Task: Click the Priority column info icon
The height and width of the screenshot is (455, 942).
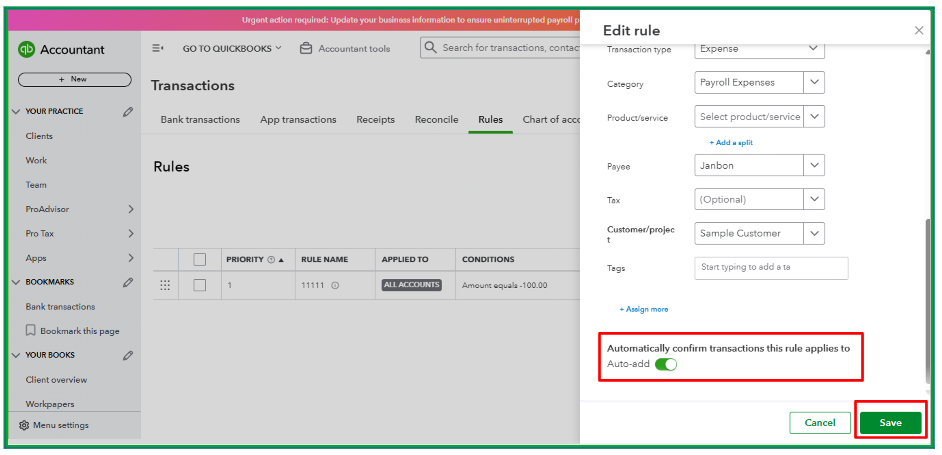Action: (x=271, y=260)
